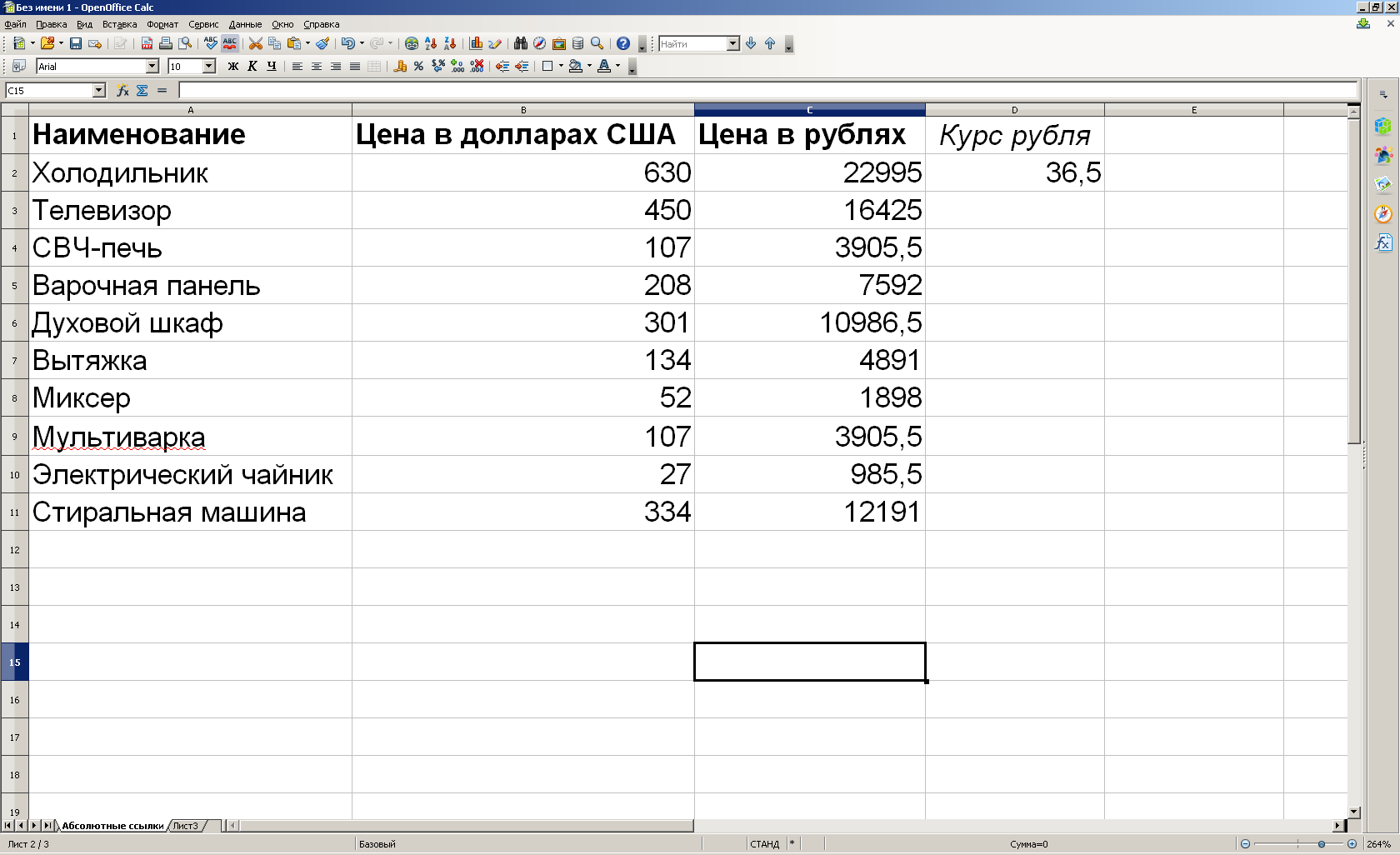Toggle Bold Ж formatting
1400x855 pixels.
(233, 66)
